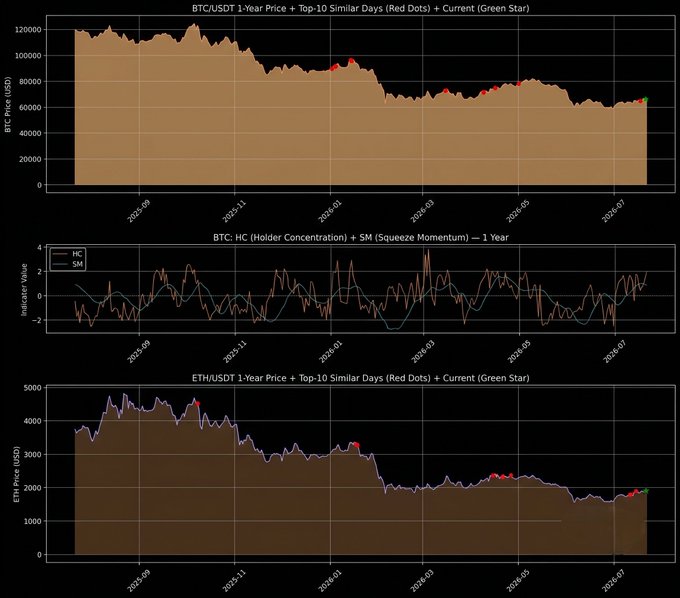The height and width of the screenshot is (598, 680).
Task: Click the −2 tick on the indicator axis
Action: 37,320
